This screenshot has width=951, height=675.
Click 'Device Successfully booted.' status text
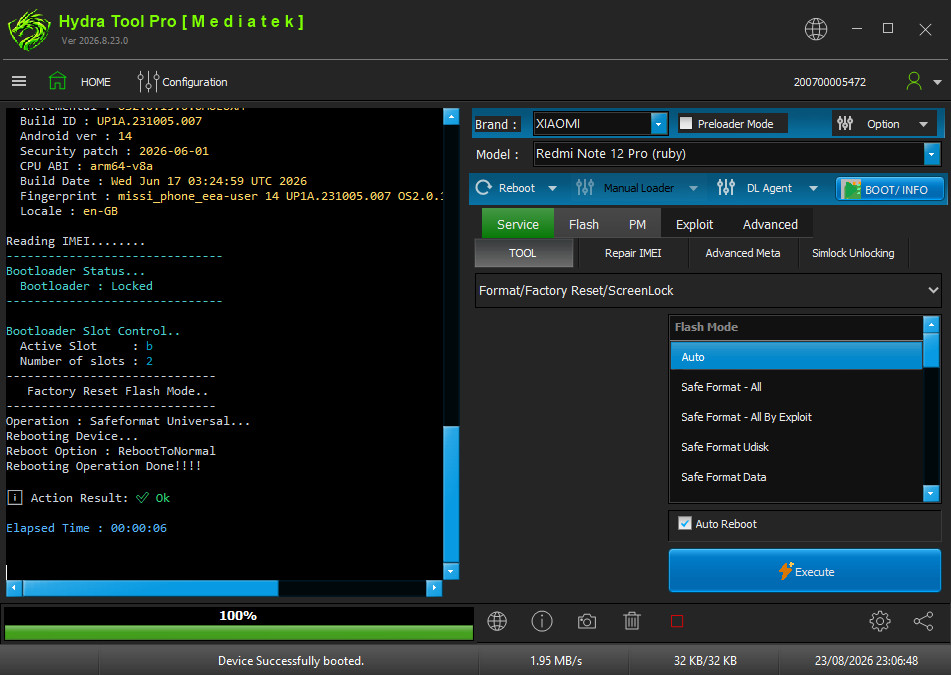[291, 660]
